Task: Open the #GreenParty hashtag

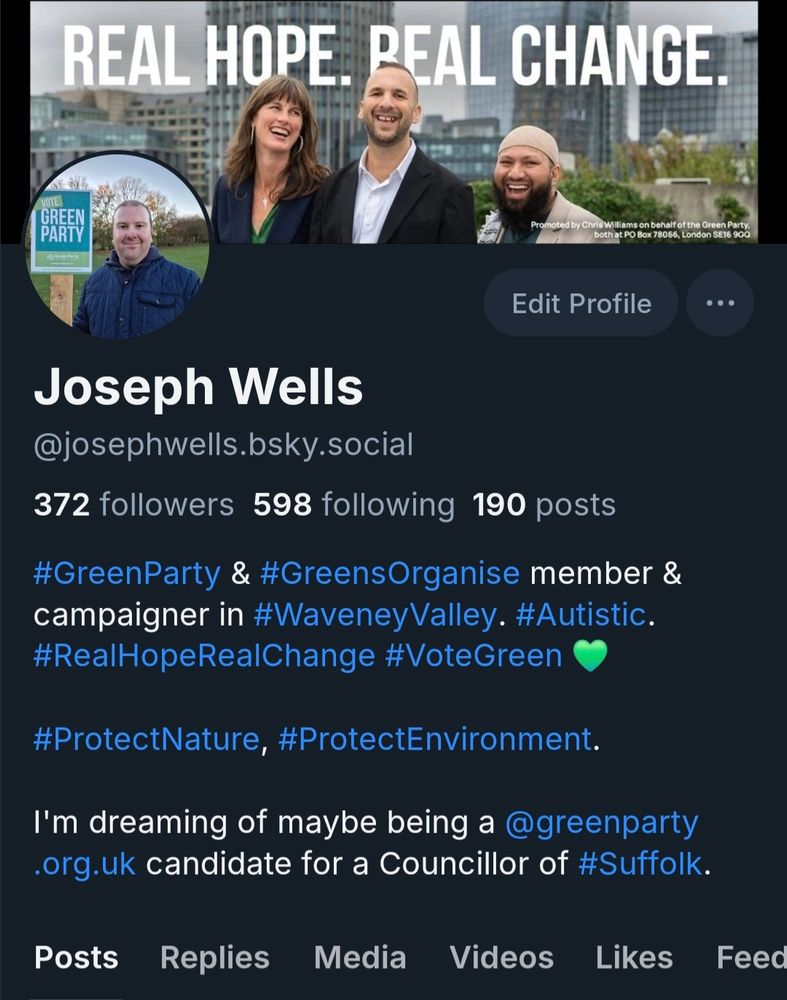Action: 127,573
